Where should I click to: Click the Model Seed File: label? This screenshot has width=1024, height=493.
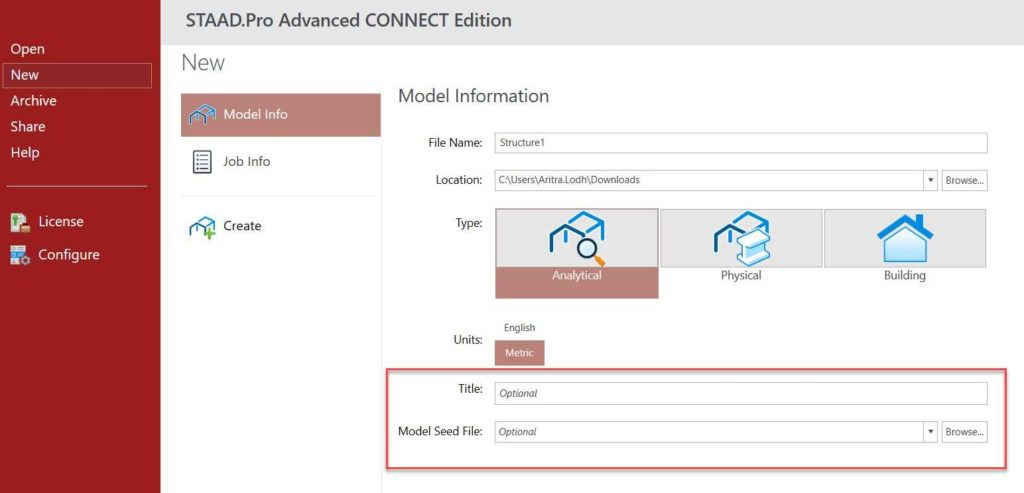[440, 431]
